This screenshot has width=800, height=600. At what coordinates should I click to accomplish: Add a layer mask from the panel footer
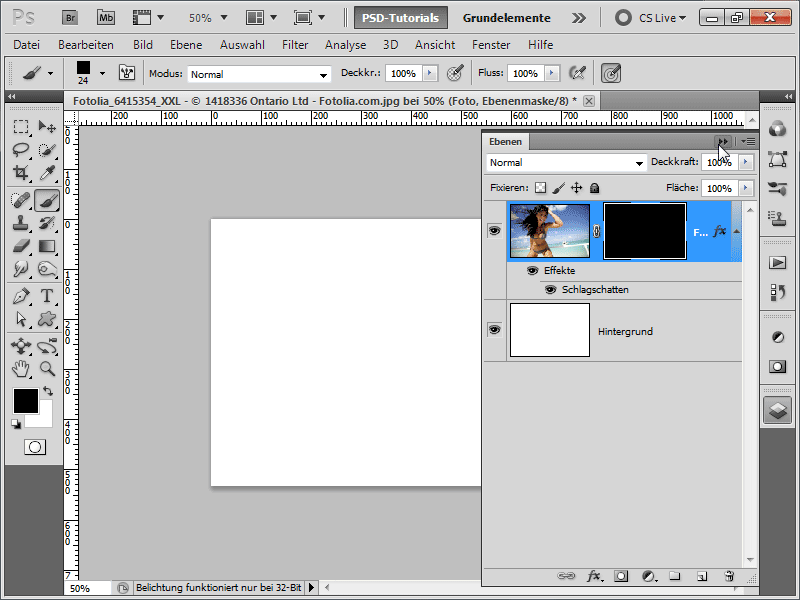click(621, 576)
